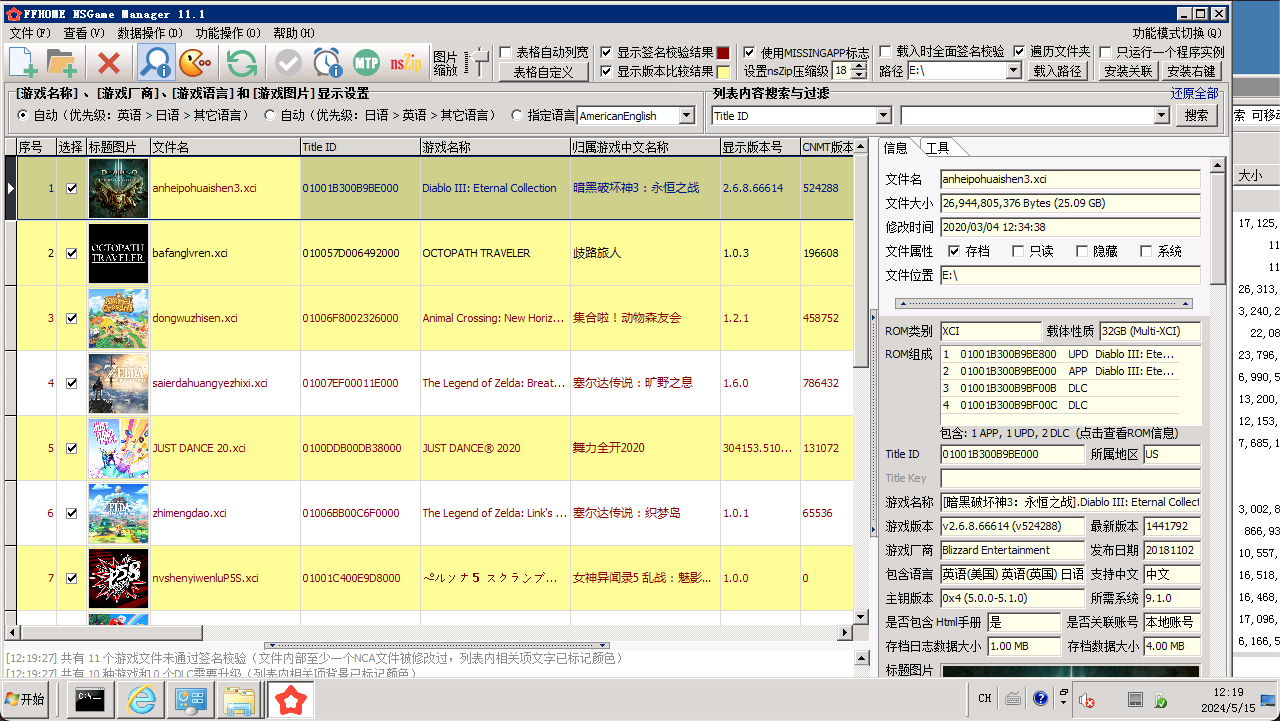The width and height of the screenshot is (1280, 721).
Task: Click the green MTP icon
Action: 366,63
